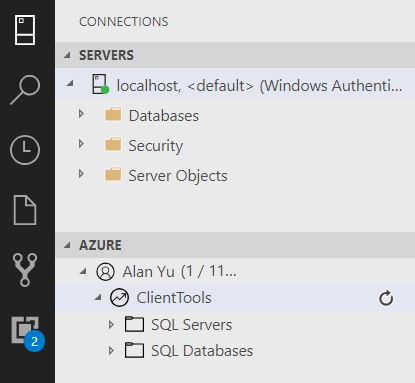Click the Security folder icon
The image size is (415, 383).
(x=113, y=145)
